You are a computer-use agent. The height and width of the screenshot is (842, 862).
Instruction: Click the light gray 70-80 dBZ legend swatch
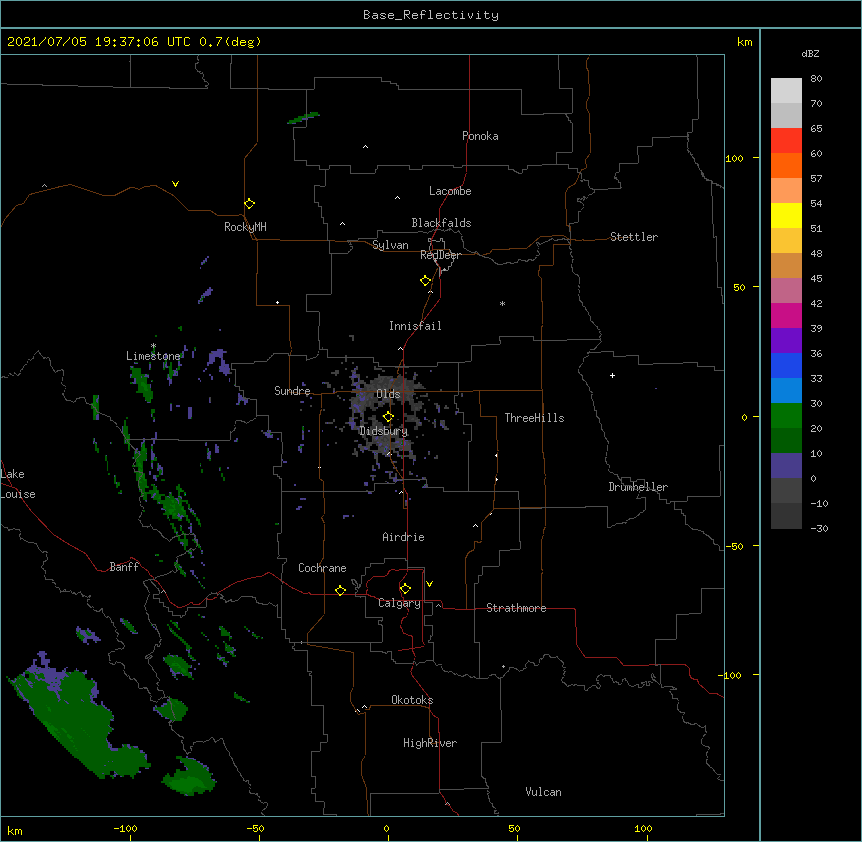pos(786,91)
